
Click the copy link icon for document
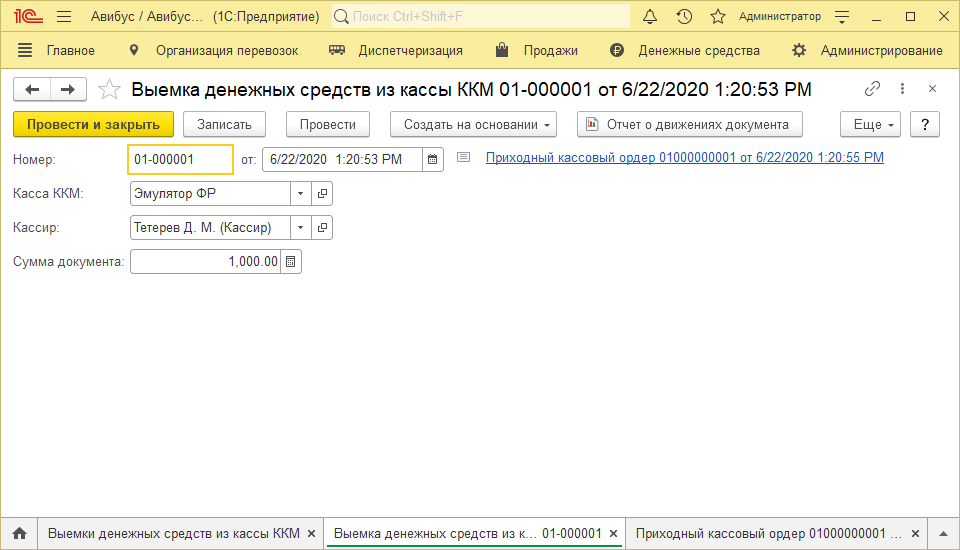click(872, 89)
